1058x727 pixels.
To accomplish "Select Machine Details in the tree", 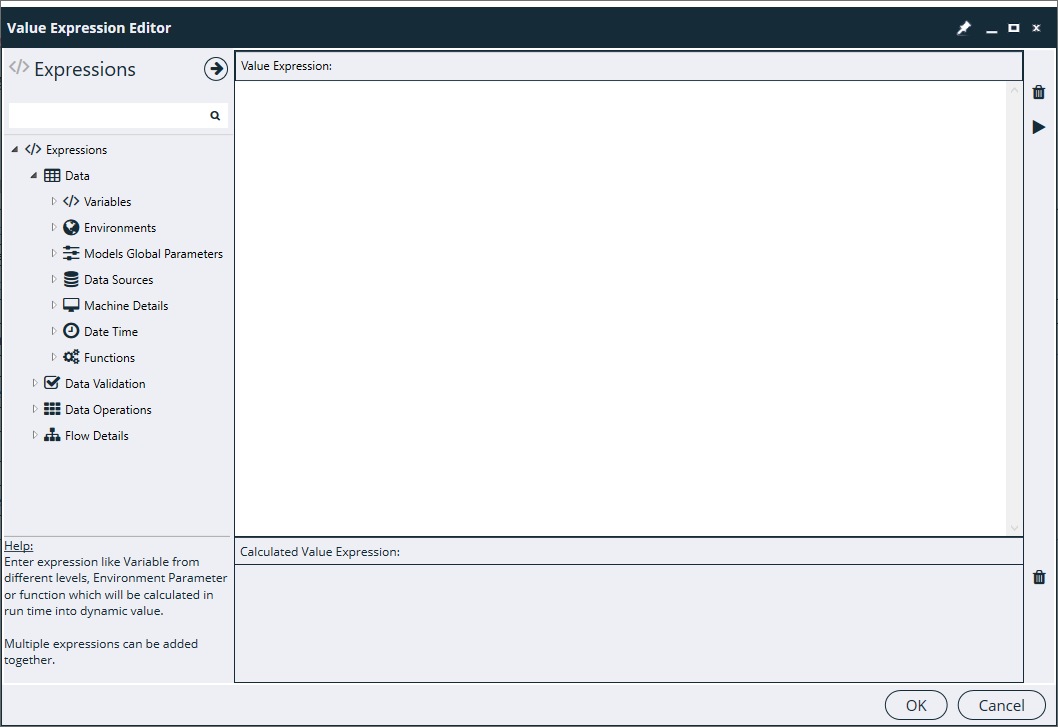I will [x=126, y=306].
